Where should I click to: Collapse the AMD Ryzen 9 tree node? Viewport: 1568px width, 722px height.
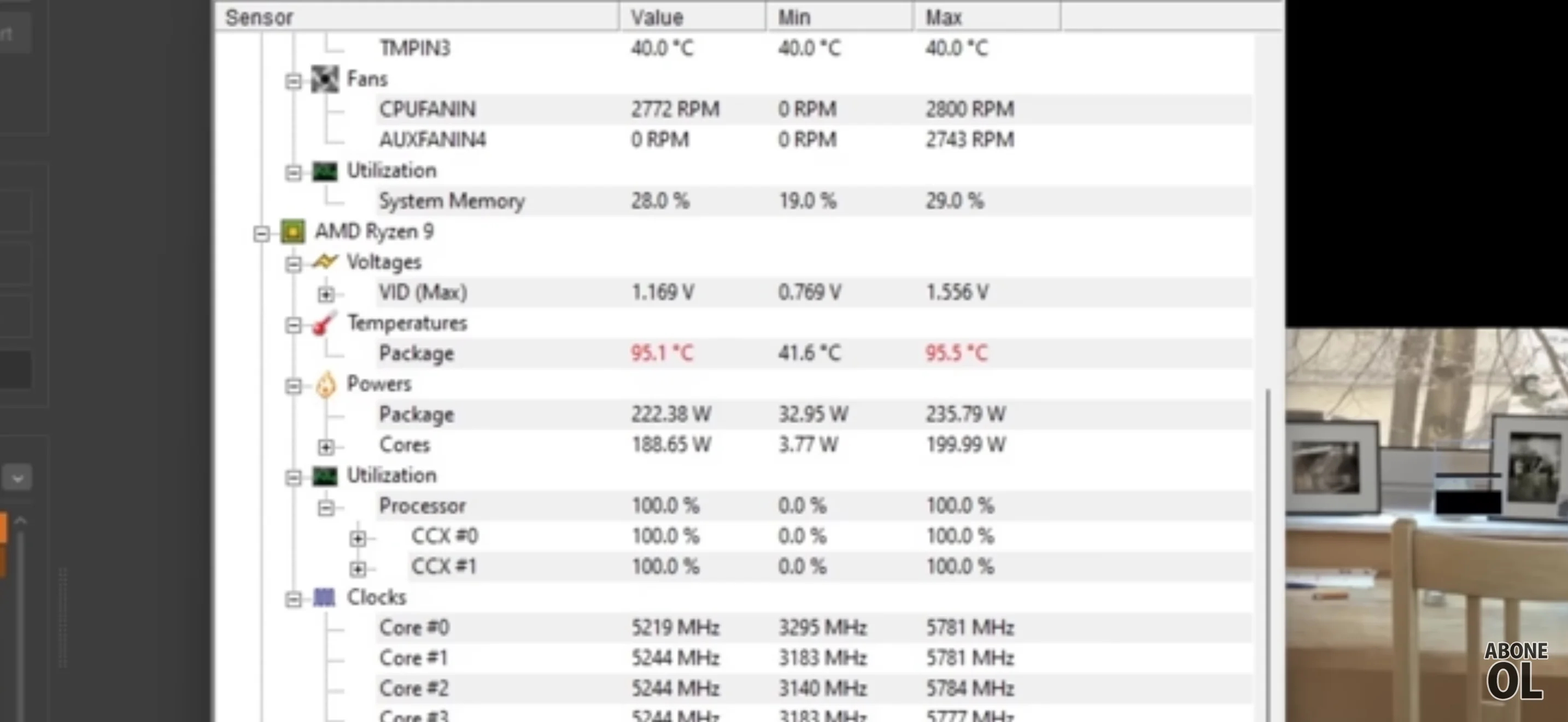pos(261,233)
